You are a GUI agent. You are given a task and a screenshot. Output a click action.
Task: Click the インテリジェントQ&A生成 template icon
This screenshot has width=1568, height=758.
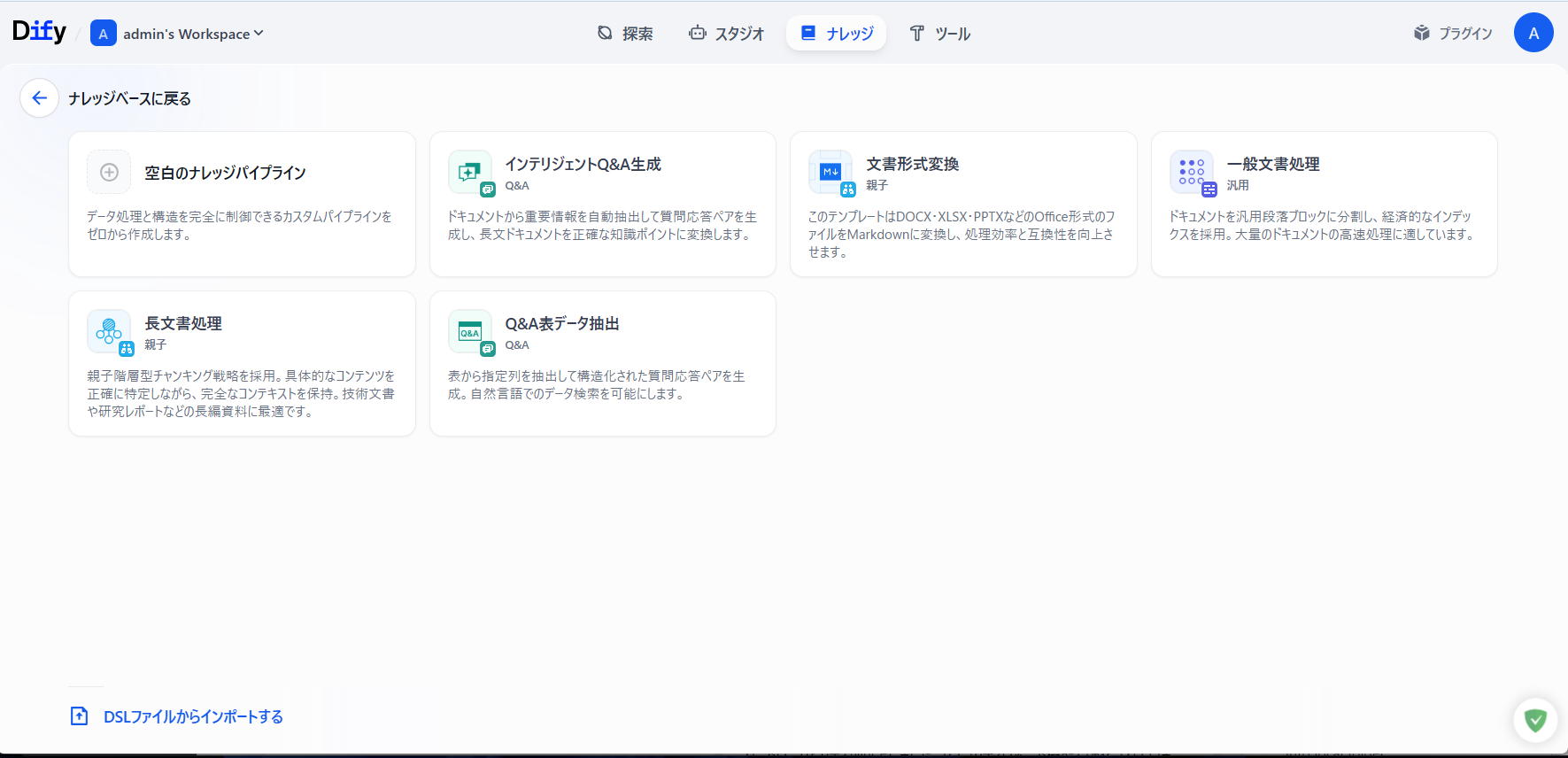[x=469, y=172]
